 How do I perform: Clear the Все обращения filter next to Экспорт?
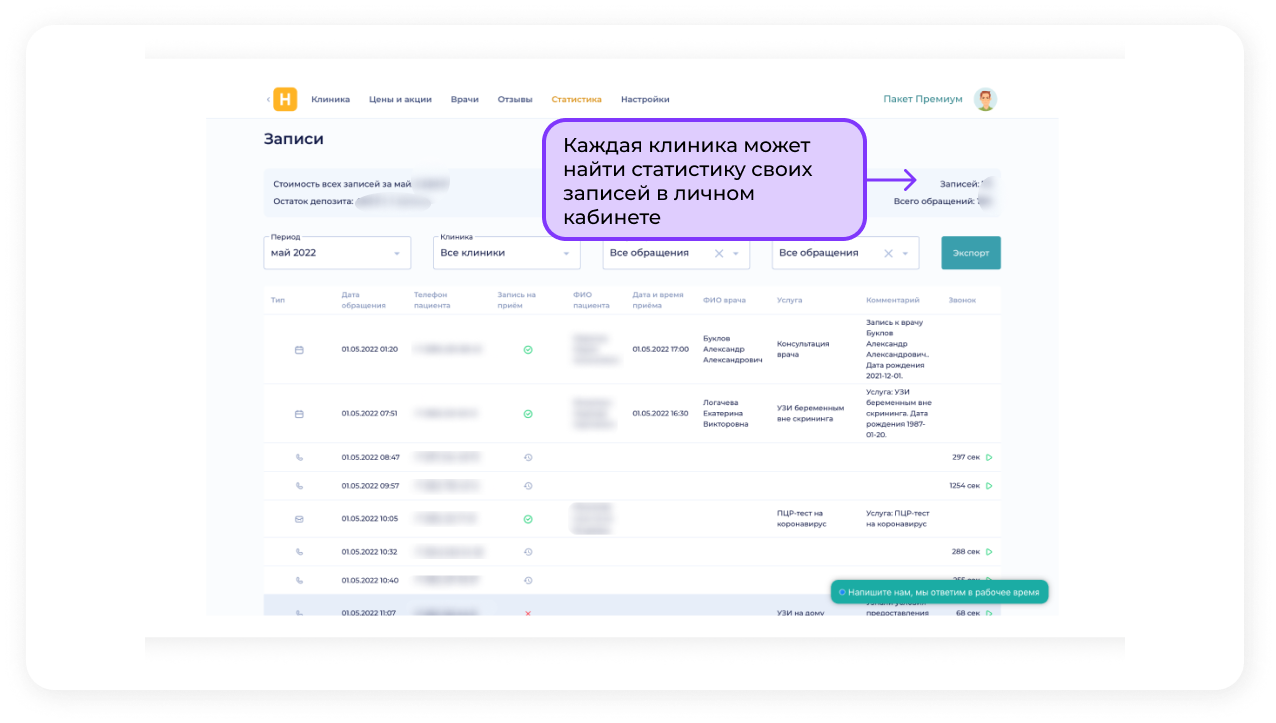[x=888, y=253]
